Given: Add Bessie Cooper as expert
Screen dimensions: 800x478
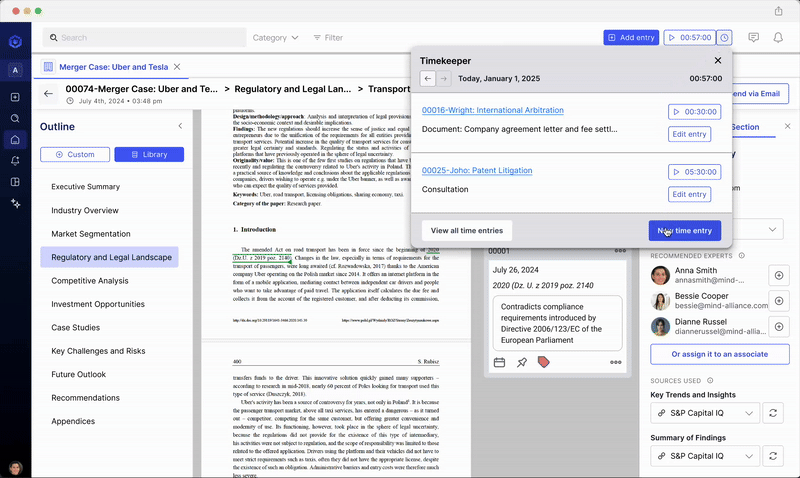Looking at the screenshot, I should 779,301.
